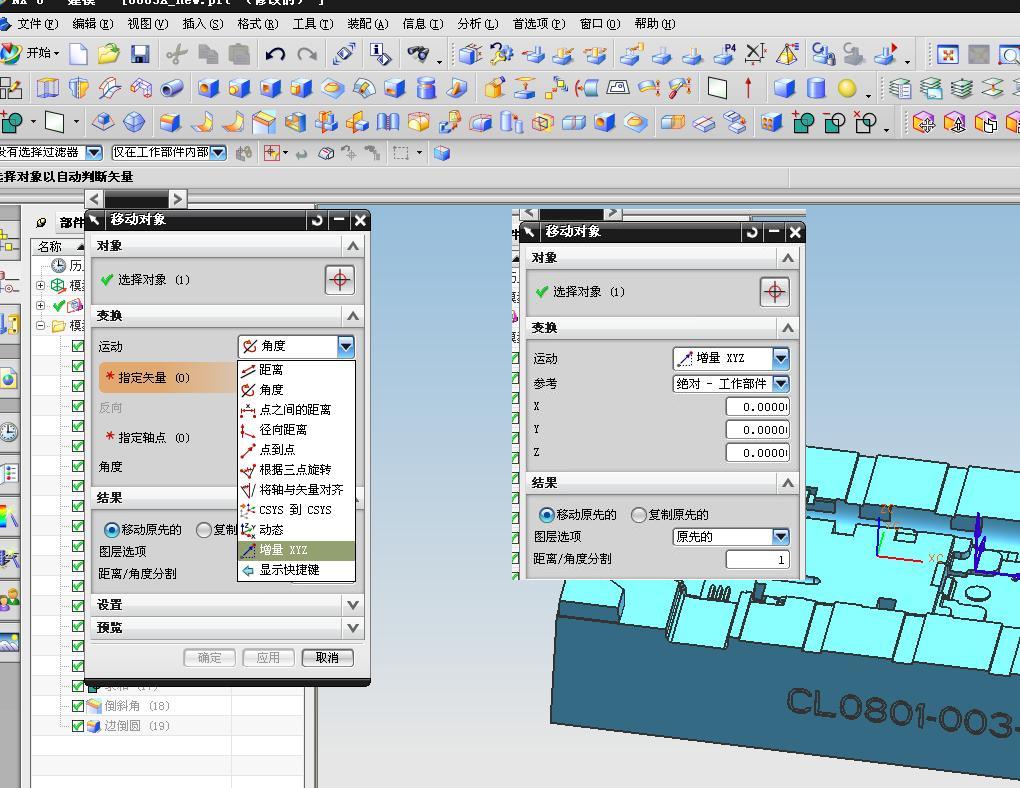Open 运动 增量 XYZ dropdown in right dialog
This screenshot has width=1020, height=788.
coord(781,358)
